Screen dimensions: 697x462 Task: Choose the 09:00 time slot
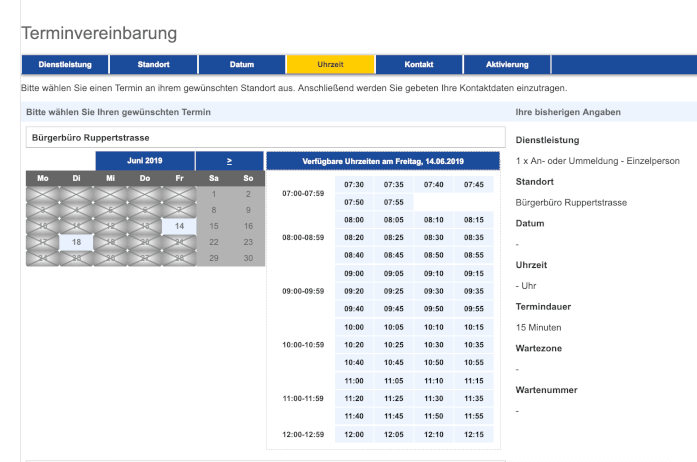pyautogui.click(x=354, y=273)
